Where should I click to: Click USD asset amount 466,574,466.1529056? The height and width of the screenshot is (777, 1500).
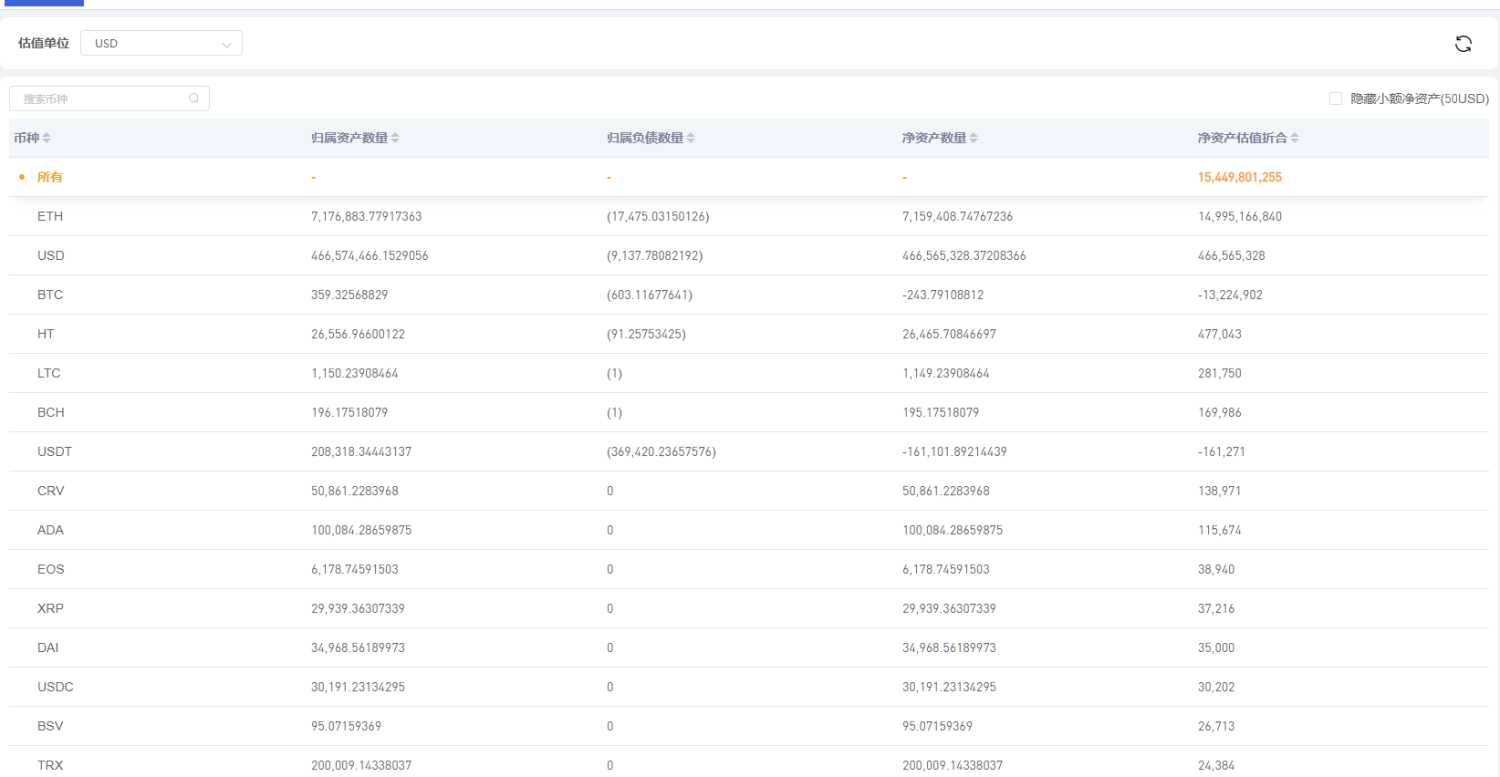pos(370,255)
